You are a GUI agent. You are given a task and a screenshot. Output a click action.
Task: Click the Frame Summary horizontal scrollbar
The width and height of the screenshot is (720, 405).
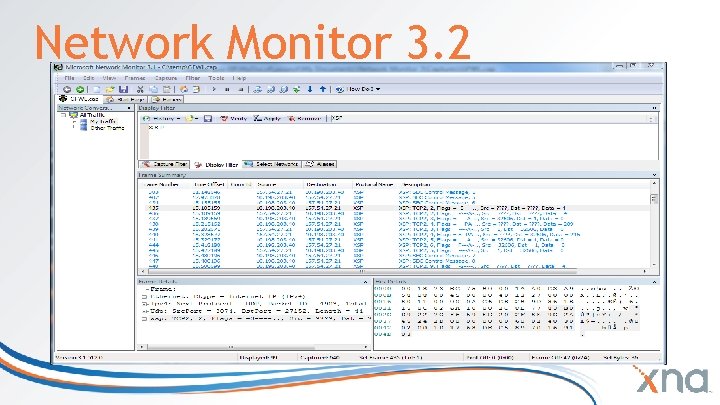click(x=395, y=271)
